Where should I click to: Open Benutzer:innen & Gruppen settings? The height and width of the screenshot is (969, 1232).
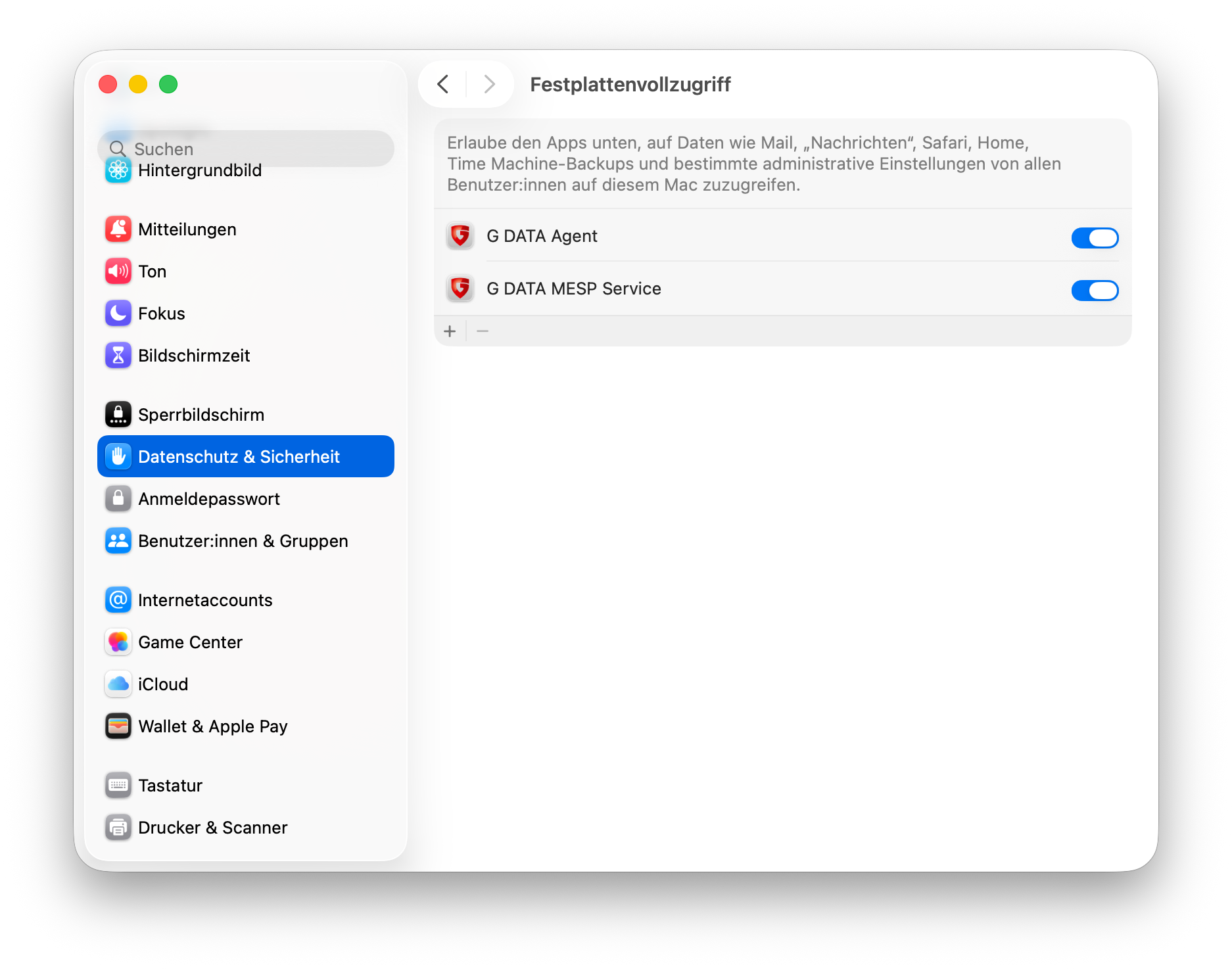click(243, 541)
